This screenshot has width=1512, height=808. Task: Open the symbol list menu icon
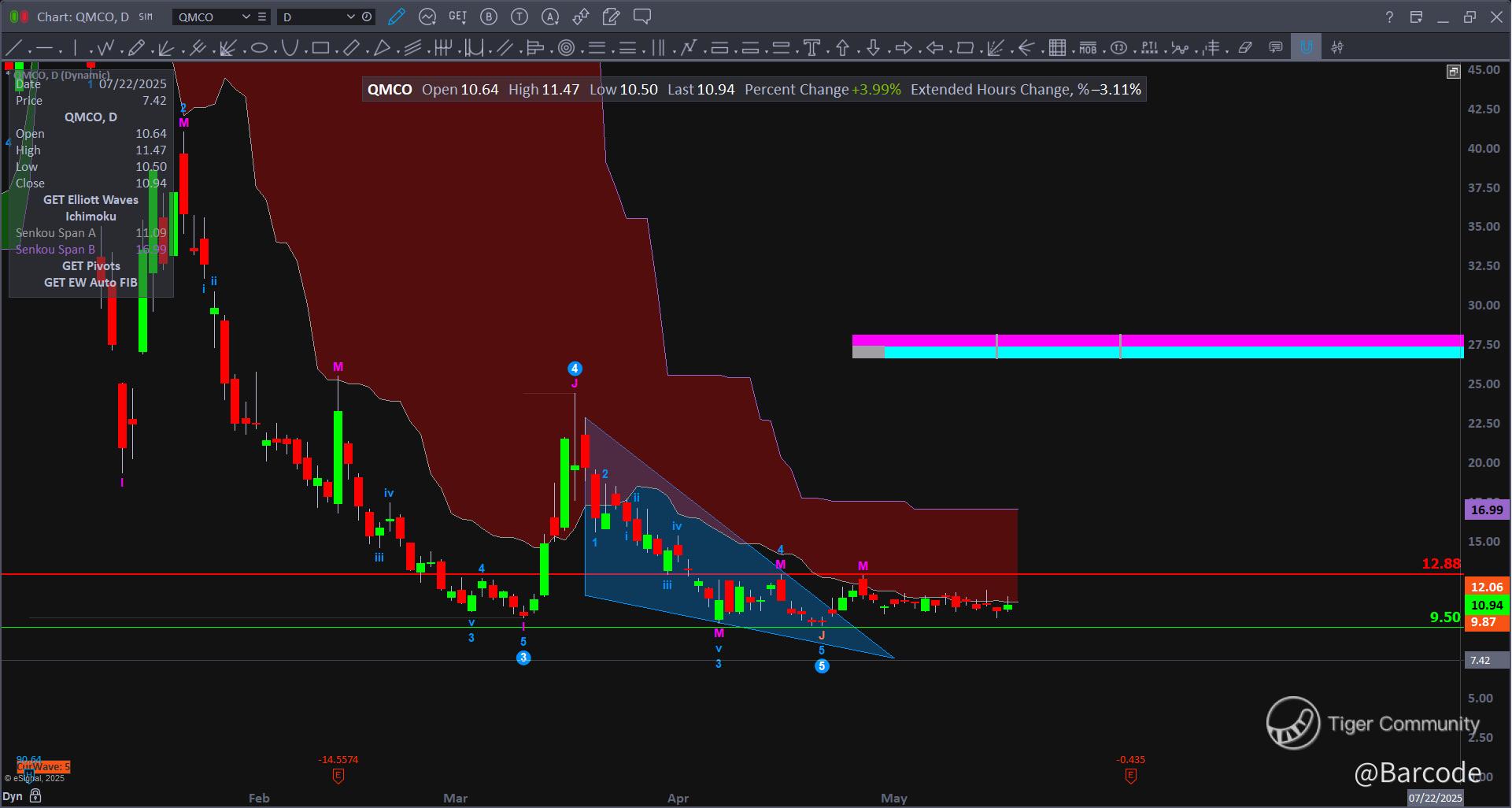262,17
